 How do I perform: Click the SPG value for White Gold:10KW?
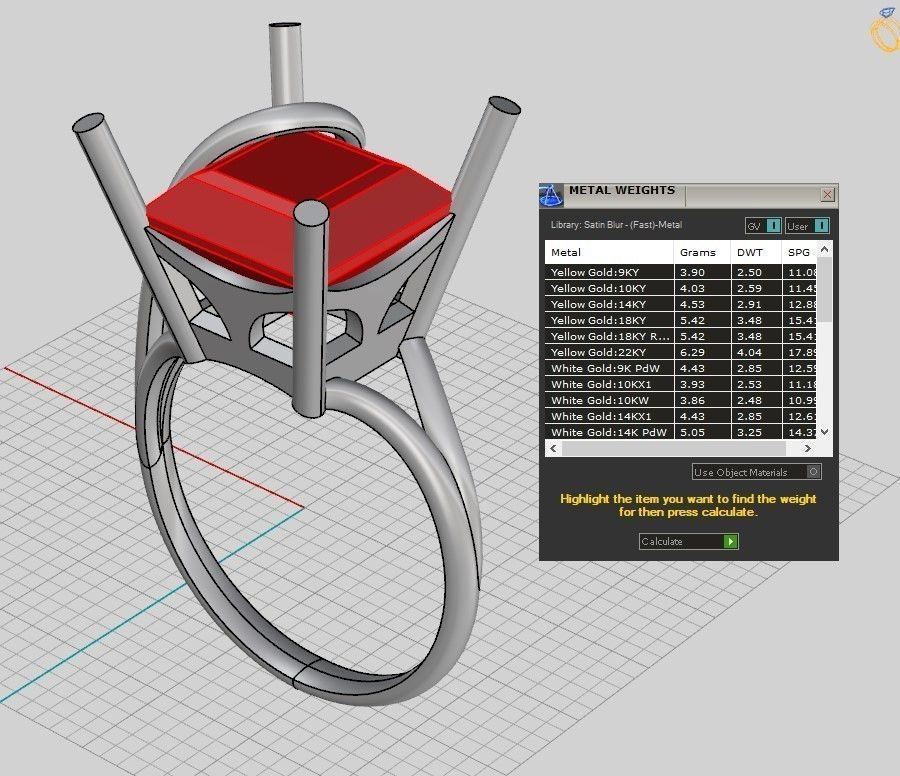[x=800, y=401]
